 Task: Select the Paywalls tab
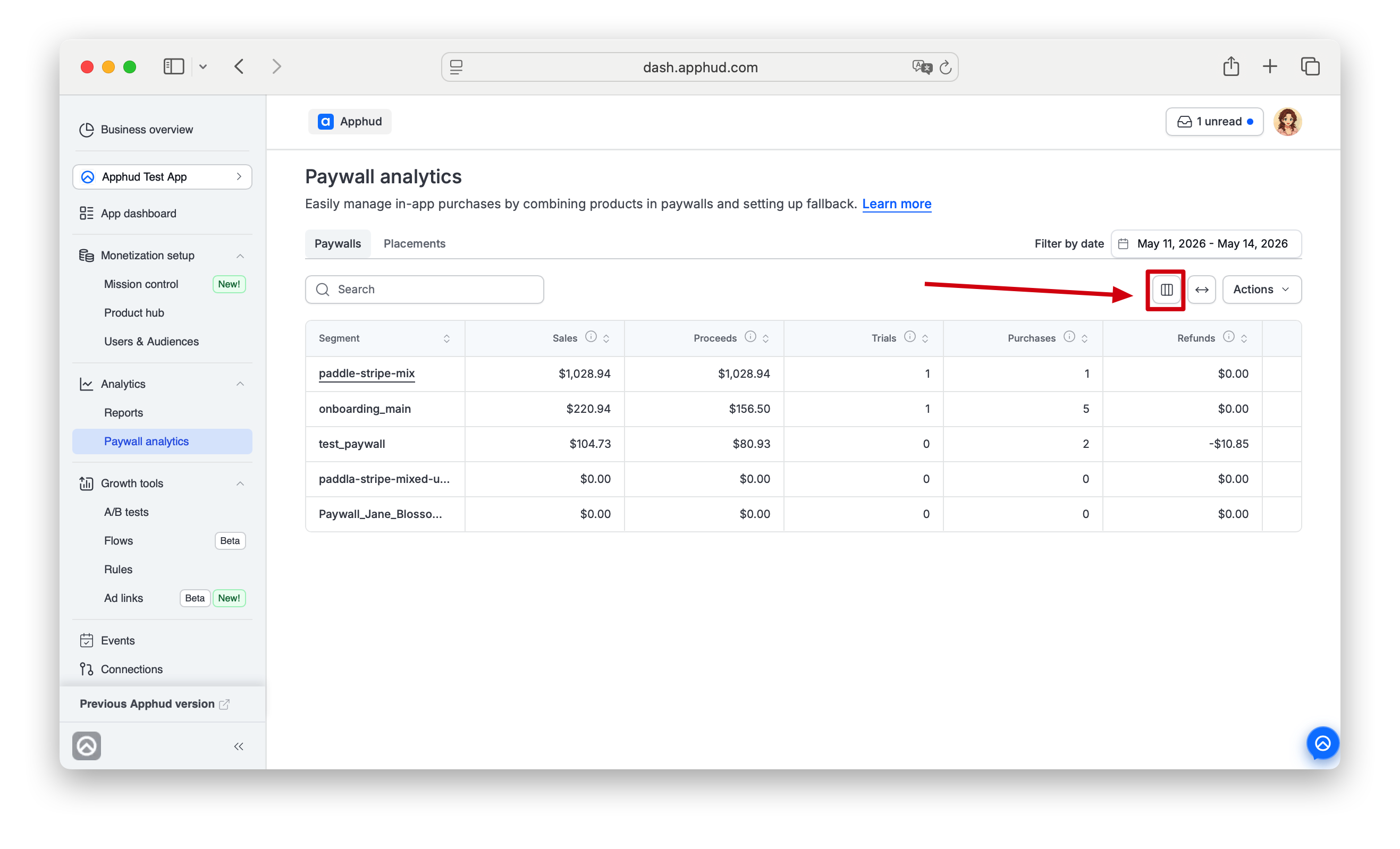click(338, 244)
